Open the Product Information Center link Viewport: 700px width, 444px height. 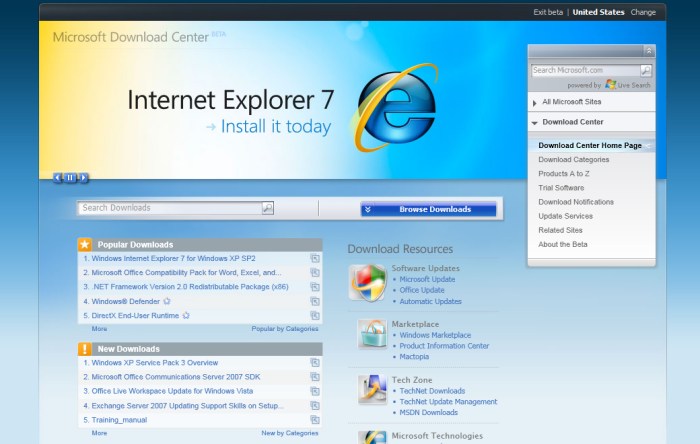444,346
